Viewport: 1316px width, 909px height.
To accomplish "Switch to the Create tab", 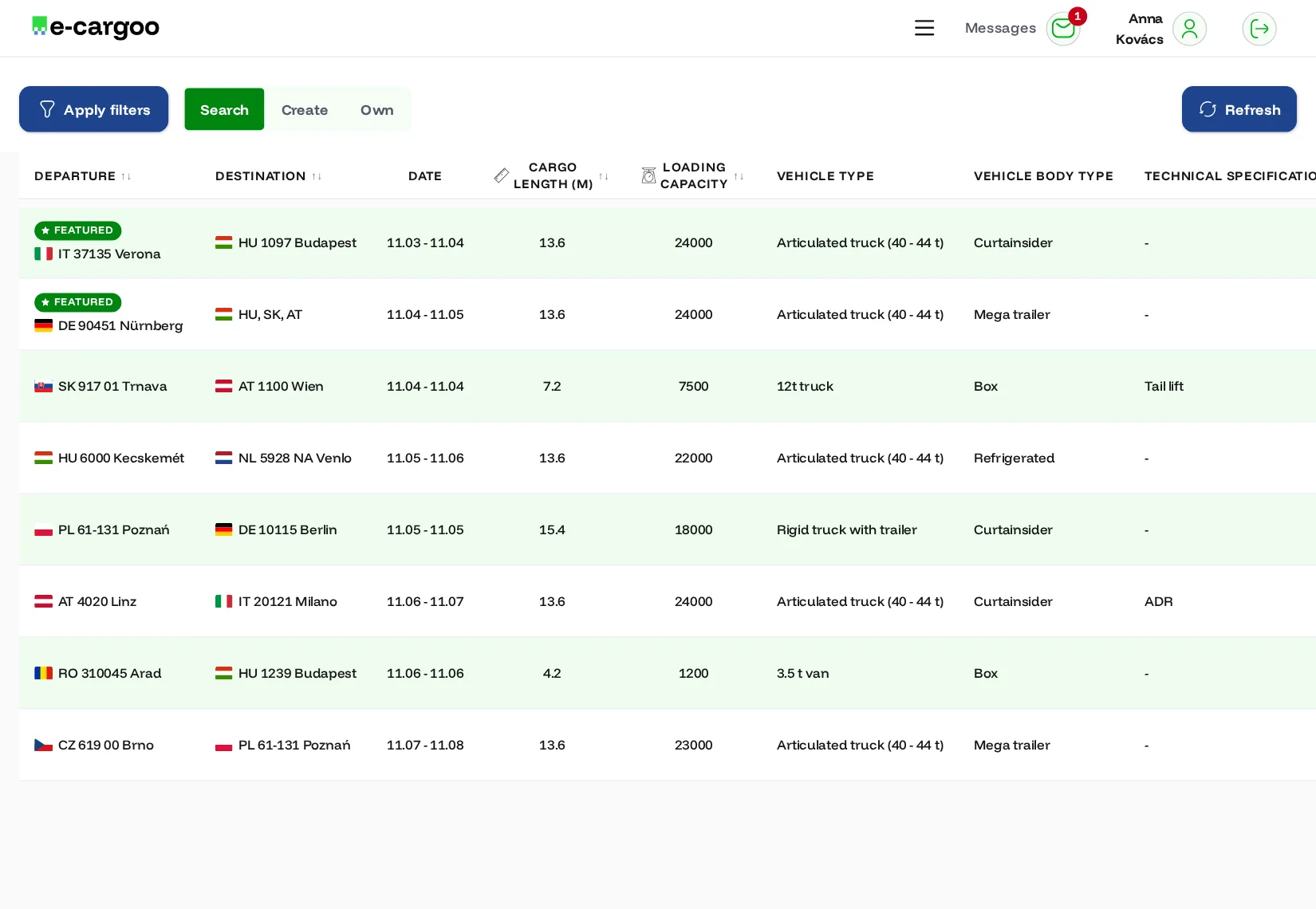I will 305,110.
